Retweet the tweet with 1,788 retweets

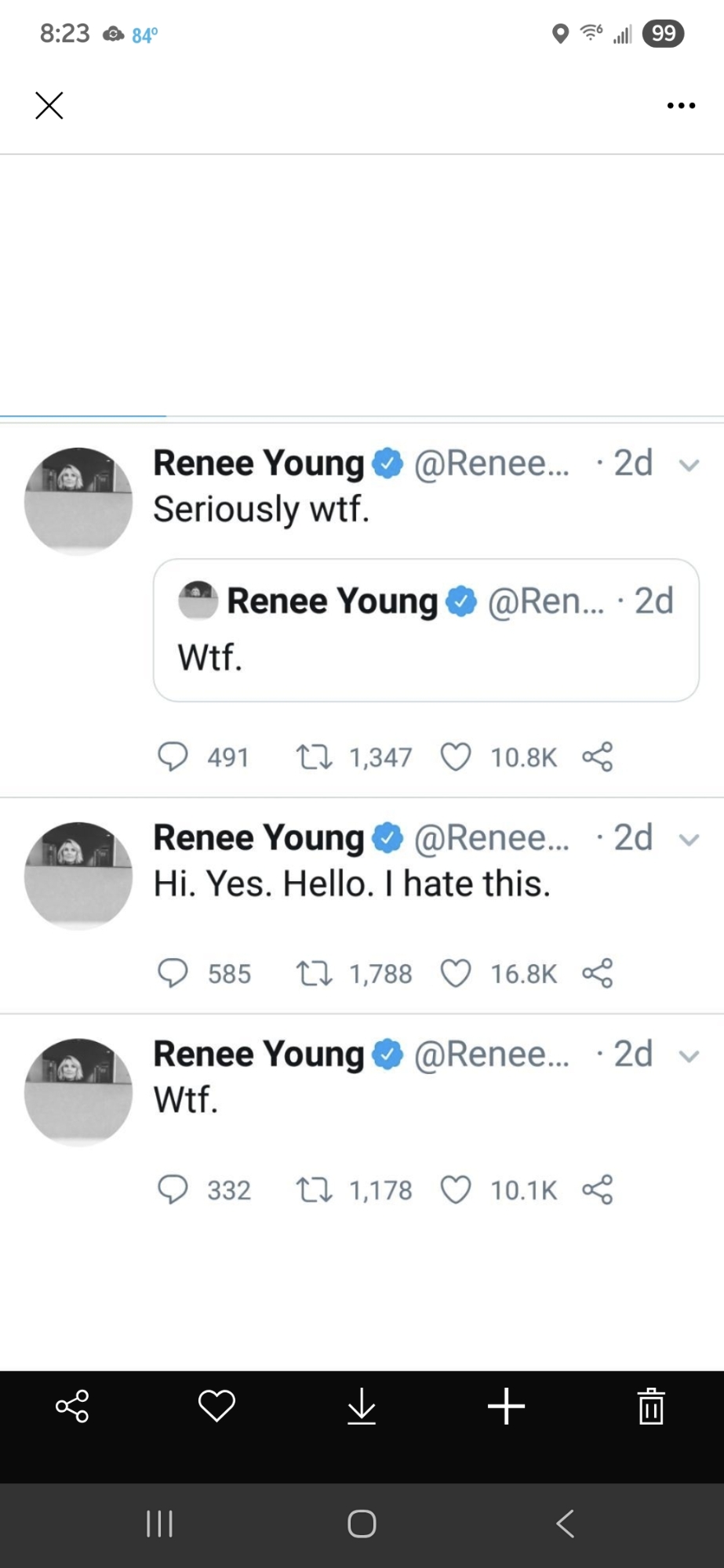(x=315, y=974)
